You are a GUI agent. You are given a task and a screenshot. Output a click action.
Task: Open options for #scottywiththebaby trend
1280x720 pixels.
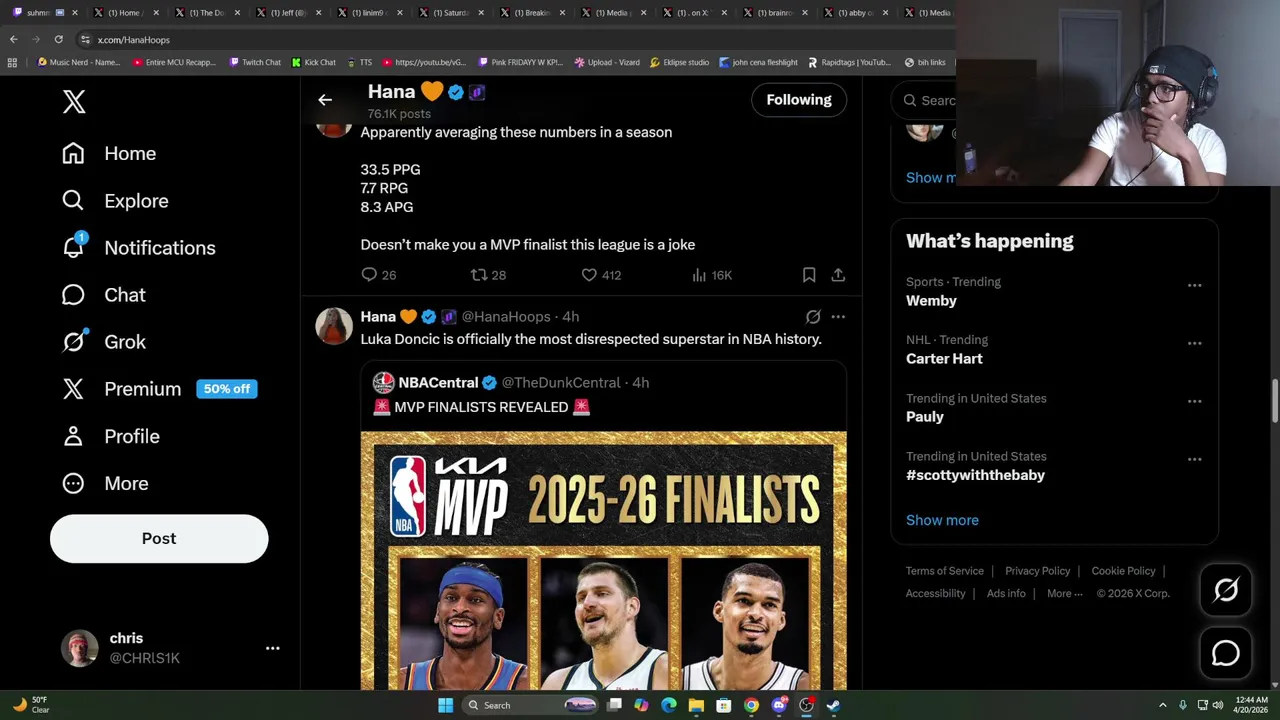point(1194,459)
